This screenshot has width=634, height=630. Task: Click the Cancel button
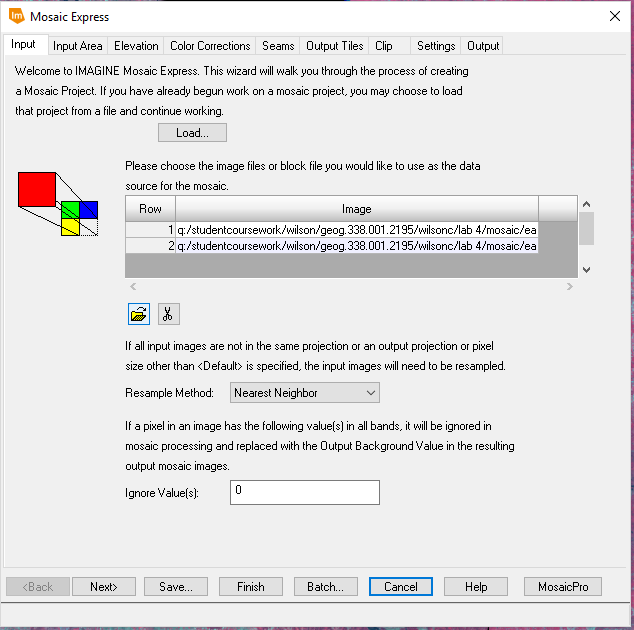401,587
